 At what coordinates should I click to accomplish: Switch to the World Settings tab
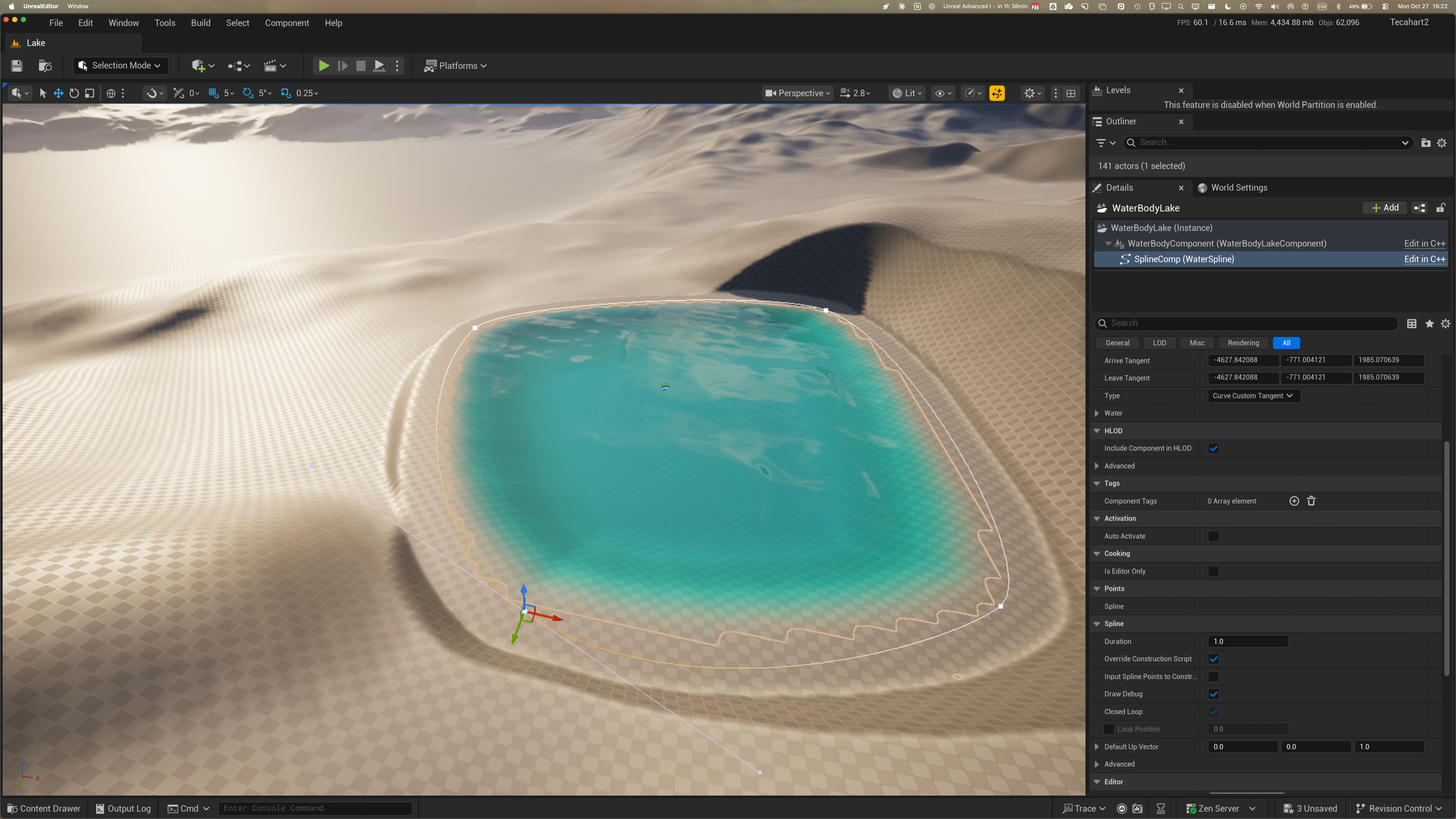(1233, 188)
